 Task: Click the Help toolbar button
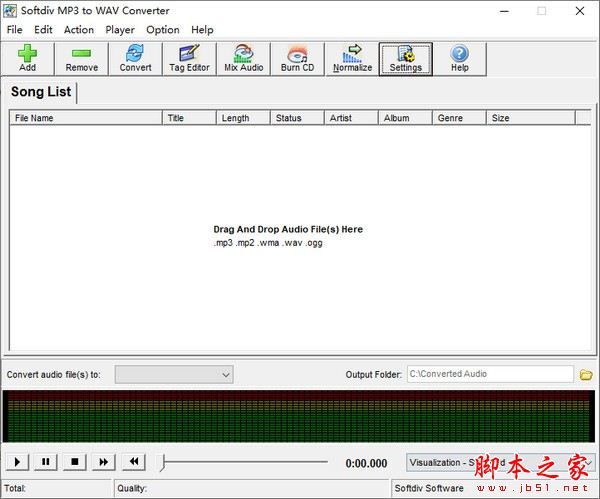pos(460,59)
